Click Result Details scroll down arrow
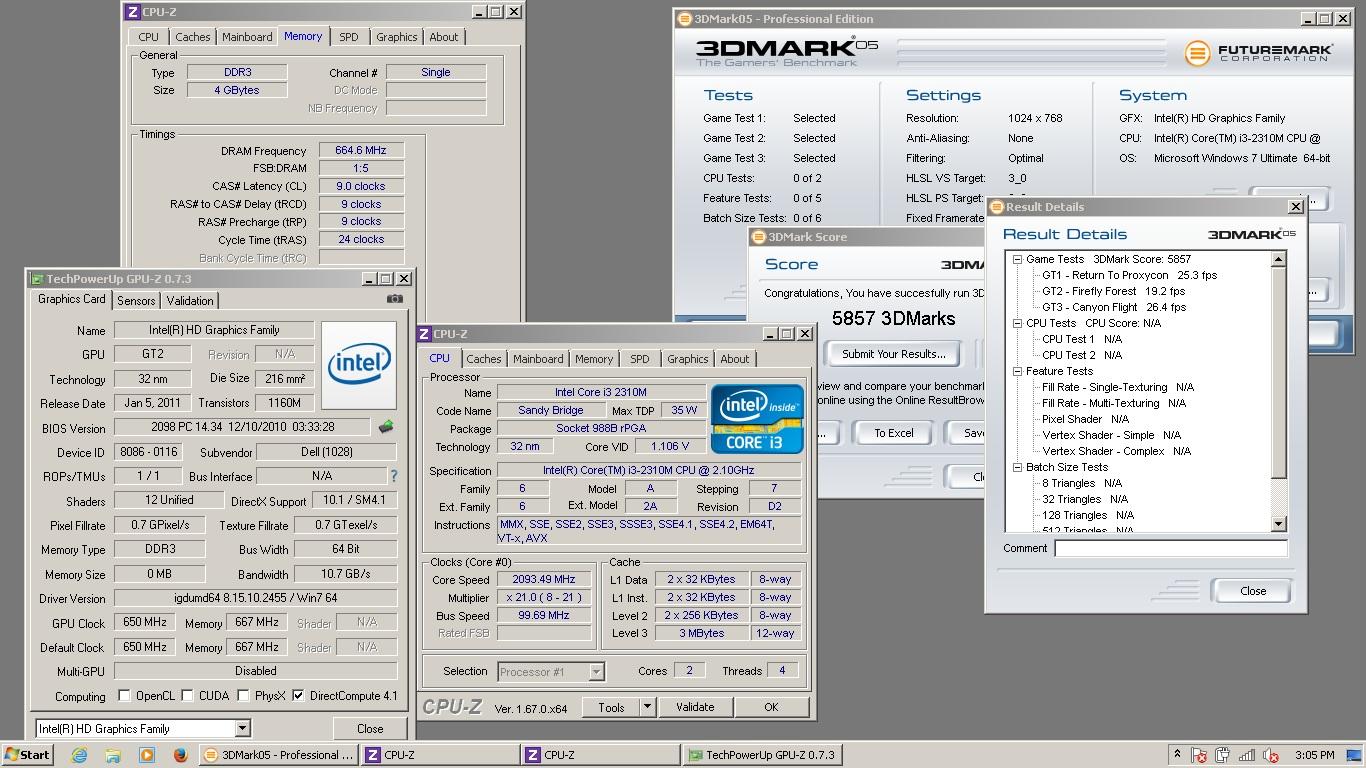Image resolution: width=1366 pixels, height=768 pixels. click(1278, 524)
